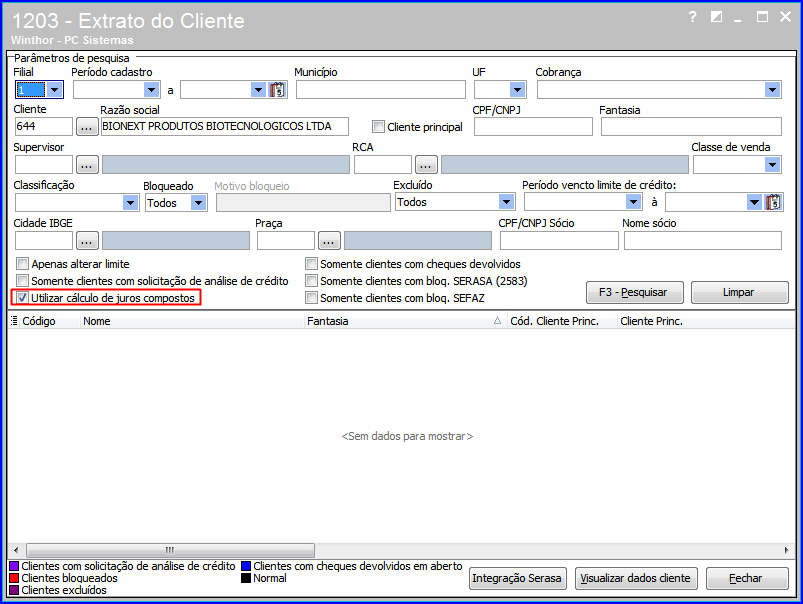The height and width of the screenshot is (604, 803).
Task: Click the solicitação de análise de crédito legend swatch
Action: pos(14,566)
